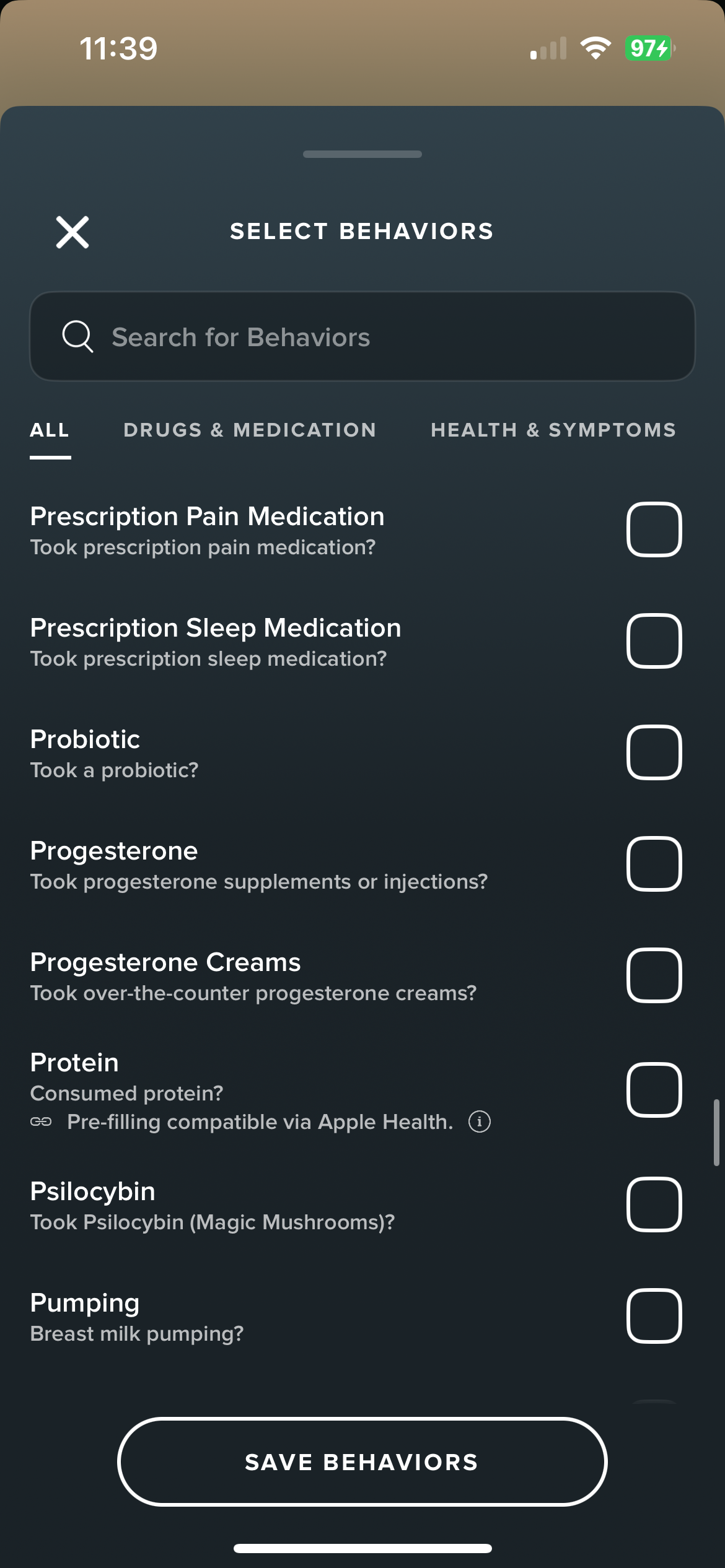Switch to Drugs & Medication tab
725x1568 pixels.
click(x=250, y=430)
